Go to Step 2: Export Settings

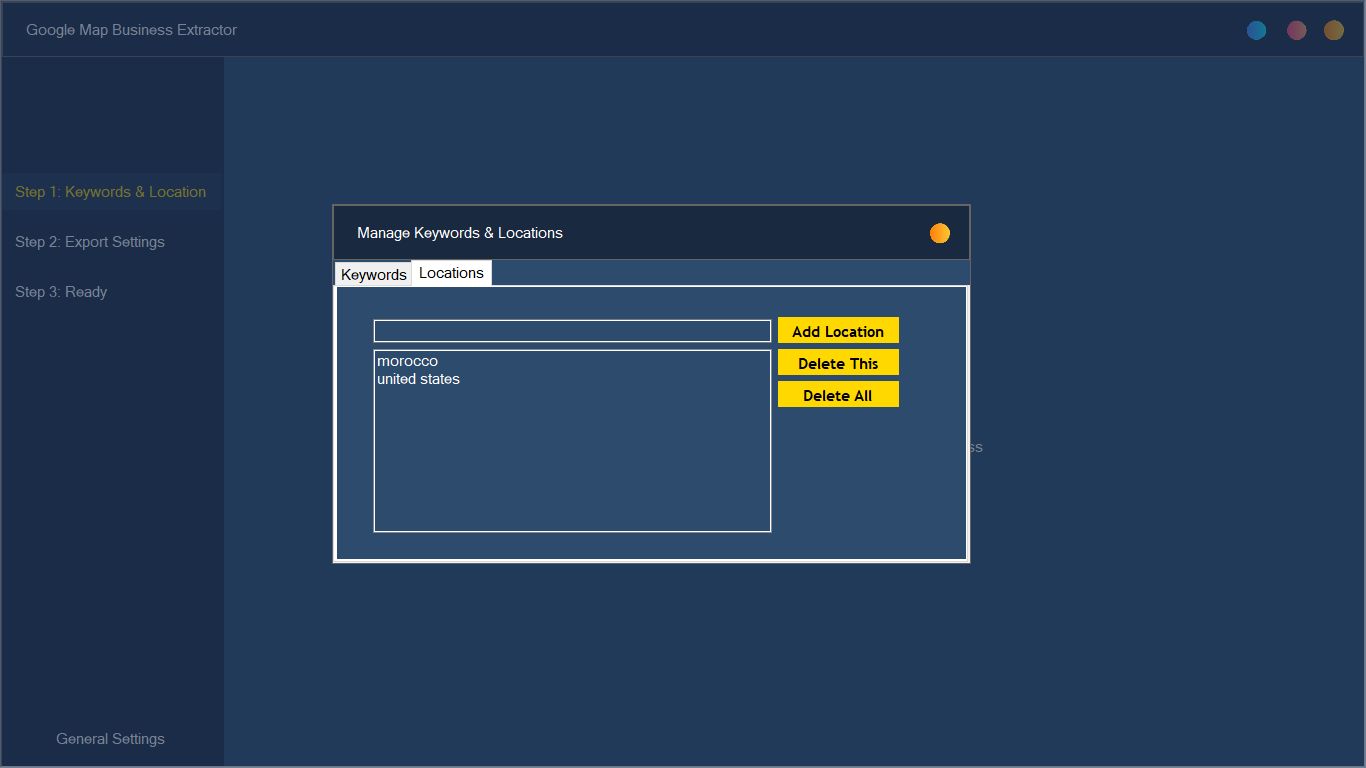[90, 242]
